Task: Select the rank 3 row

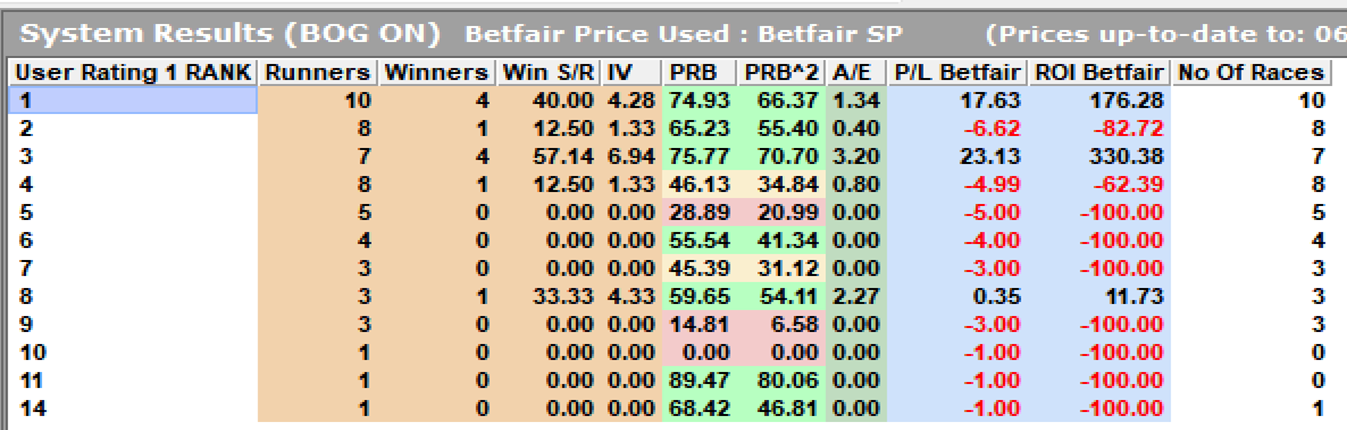Action: coord(670,156)
